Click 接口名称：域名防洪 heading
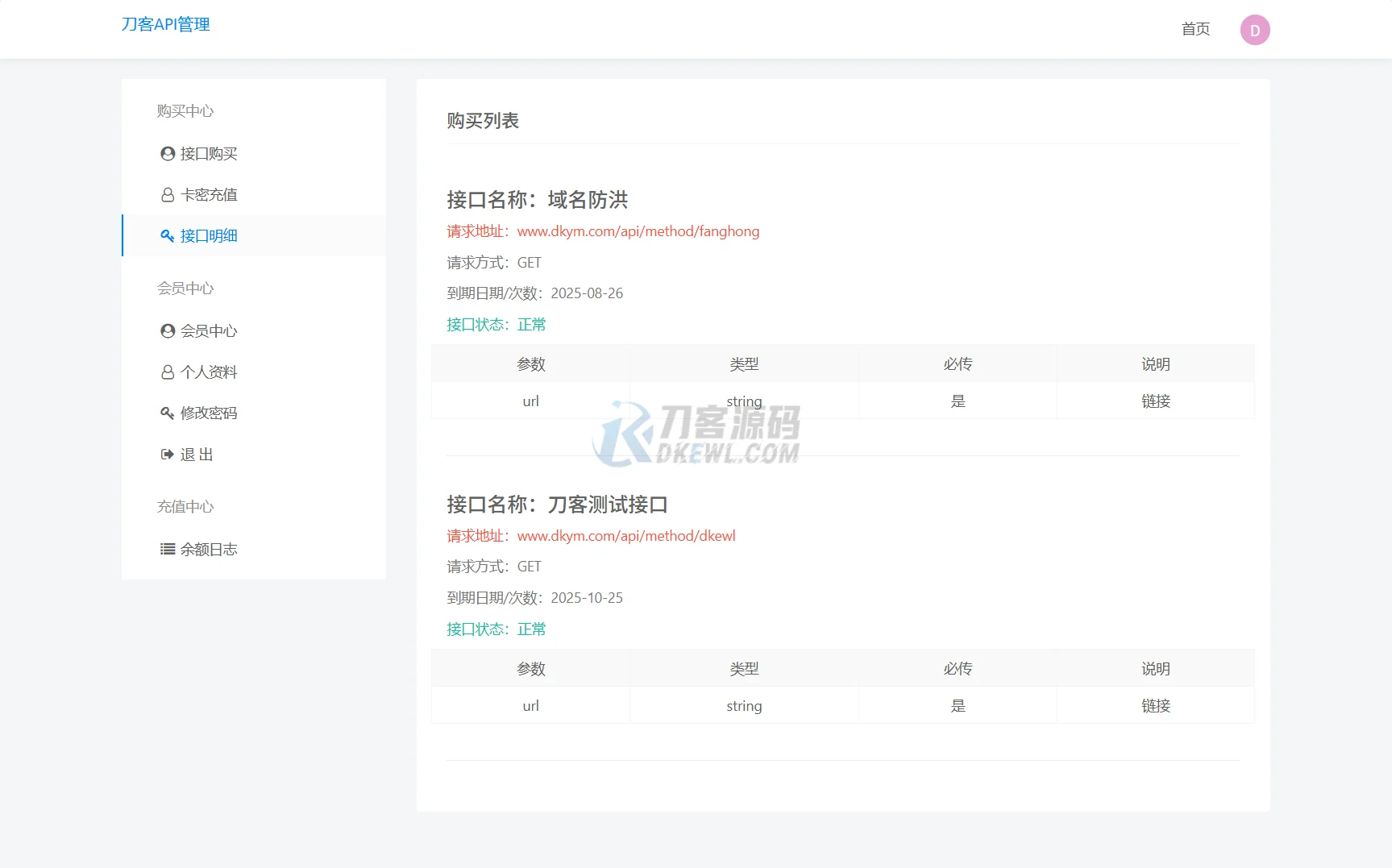The width and height of the screenshot is (1392, 868). point(538,200)
